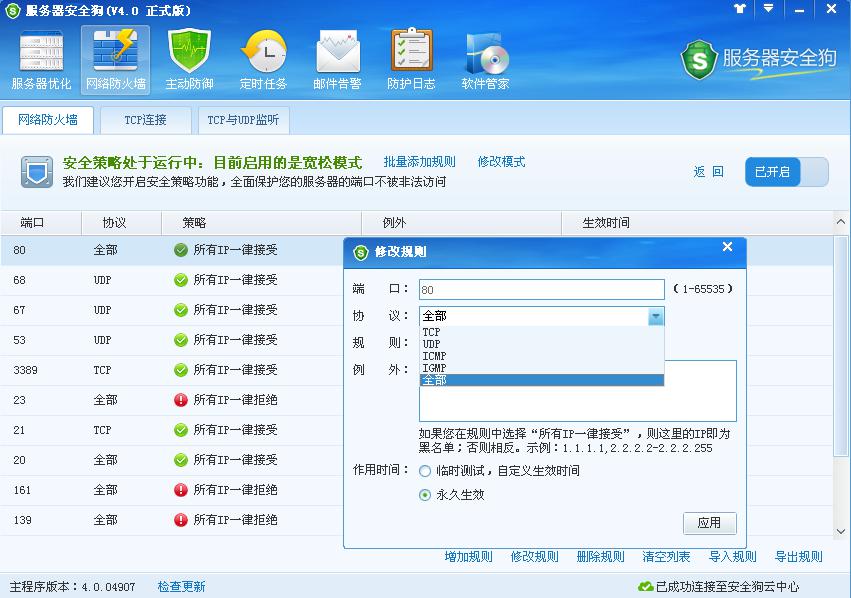851x598 pixels.
Task: Click the 应用 button in the dialog
Action: 712,523
